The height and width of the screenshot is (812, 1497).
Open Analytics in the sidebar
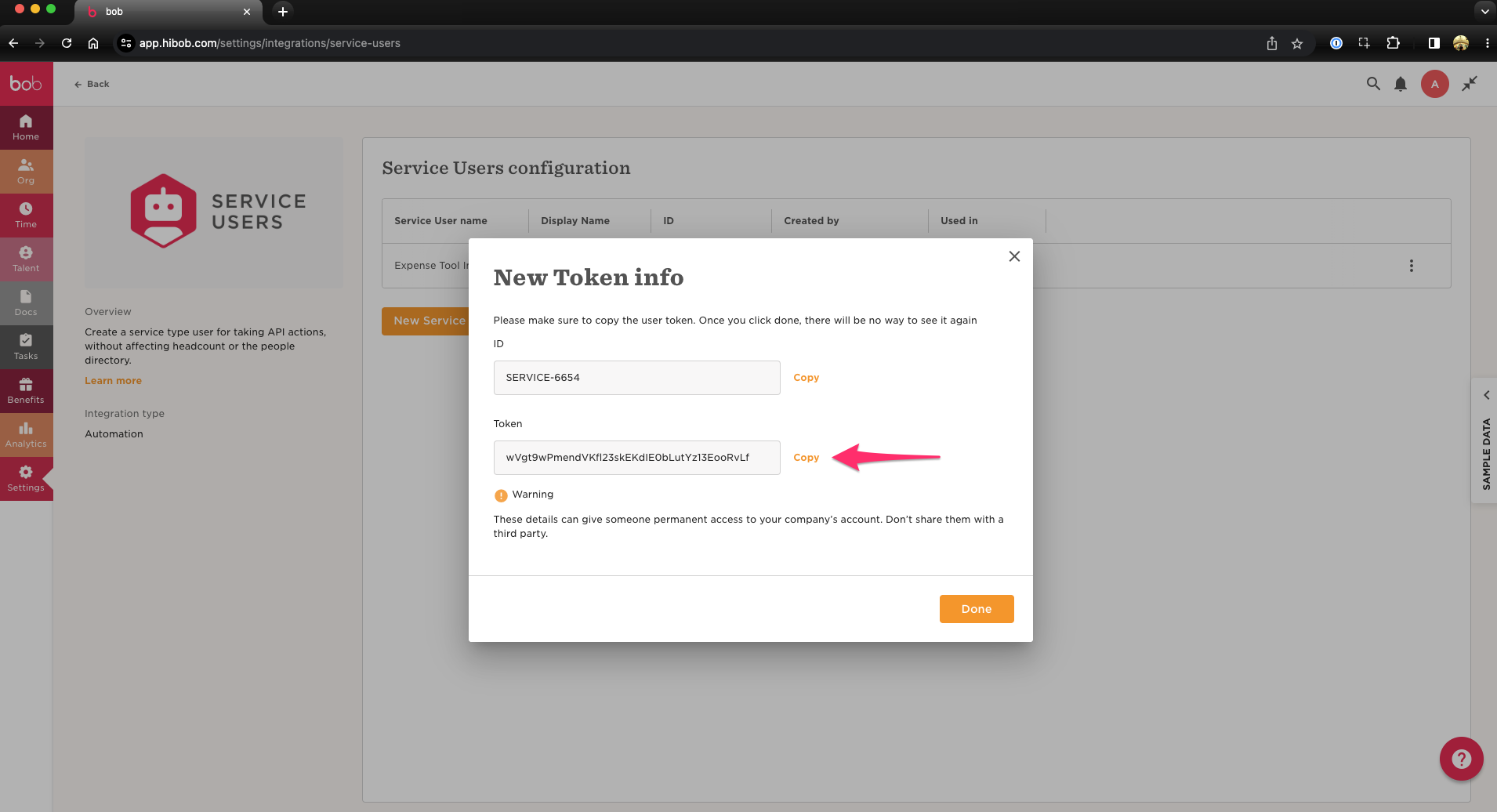(26, 435)
